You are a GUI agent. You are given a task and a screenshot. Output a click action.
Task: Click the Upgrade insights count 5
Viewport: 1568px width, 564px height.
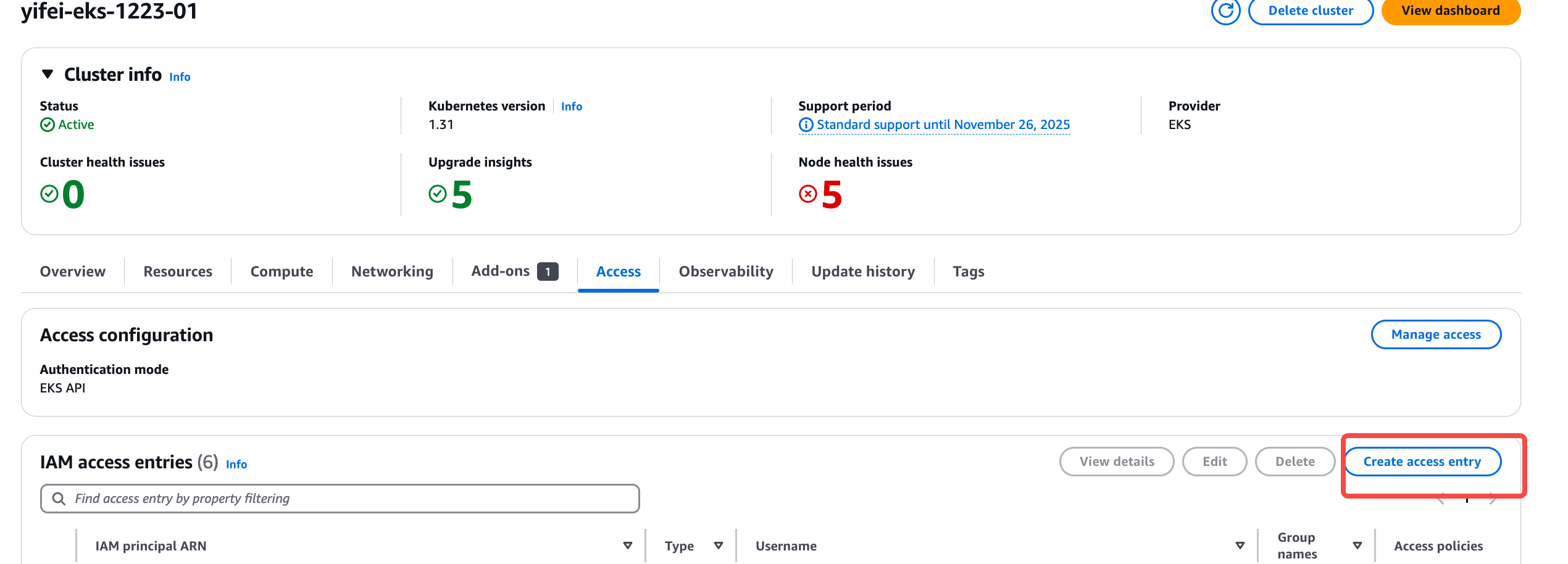(x=462, y=194)
